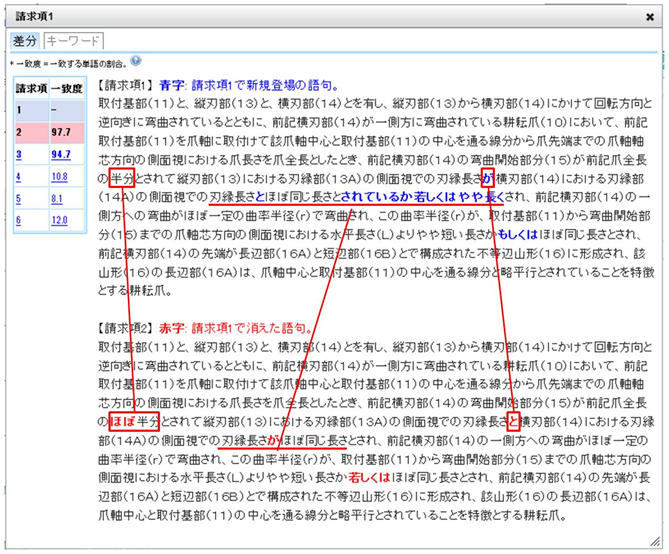
Task: Open claim 6 link in the 請求項 column
Action: tap(18, 221)
